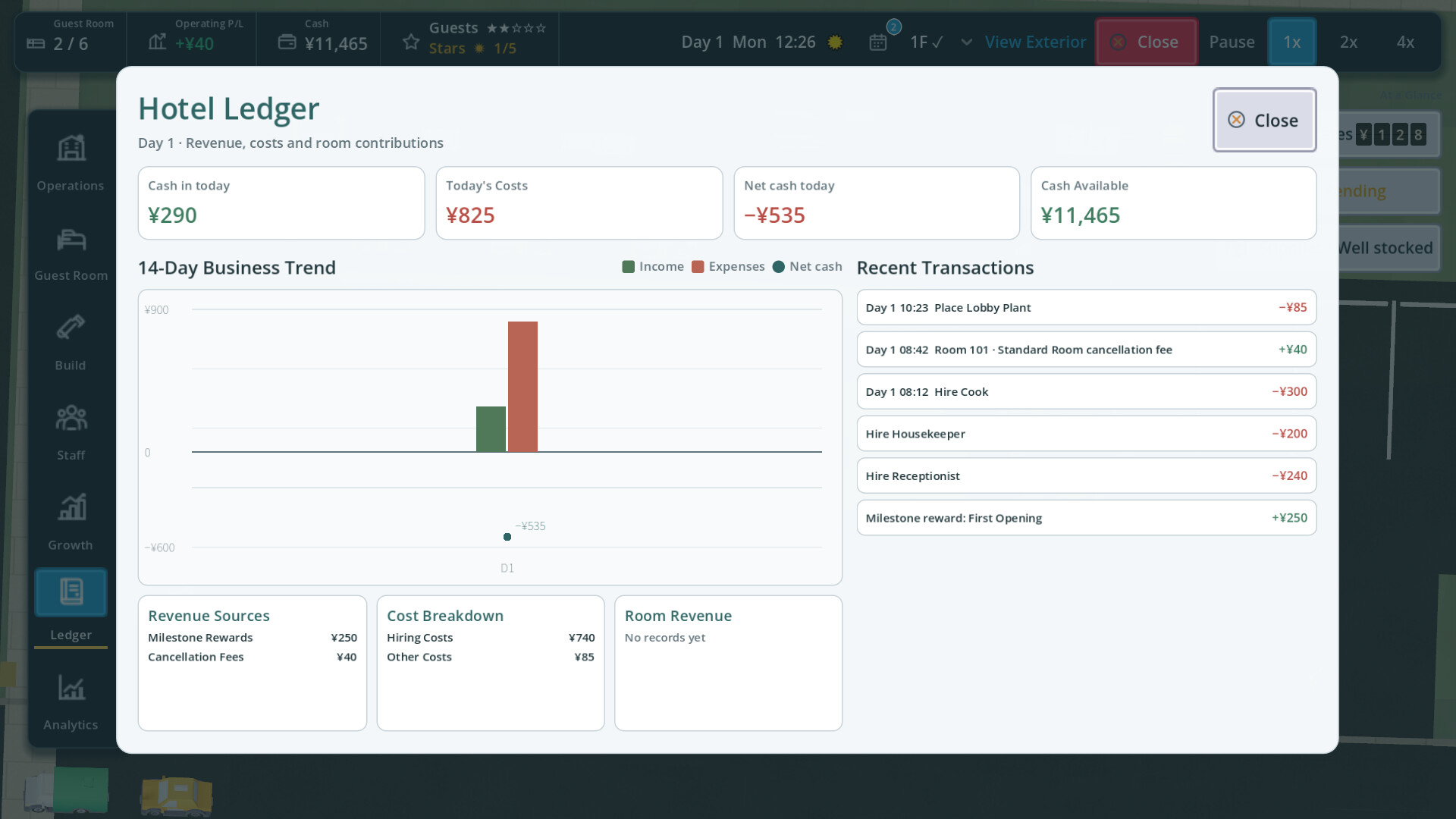Set game speed to 4x
Image resolution: width=1456 pixels, height=819 pixels.
point(1405,42)
